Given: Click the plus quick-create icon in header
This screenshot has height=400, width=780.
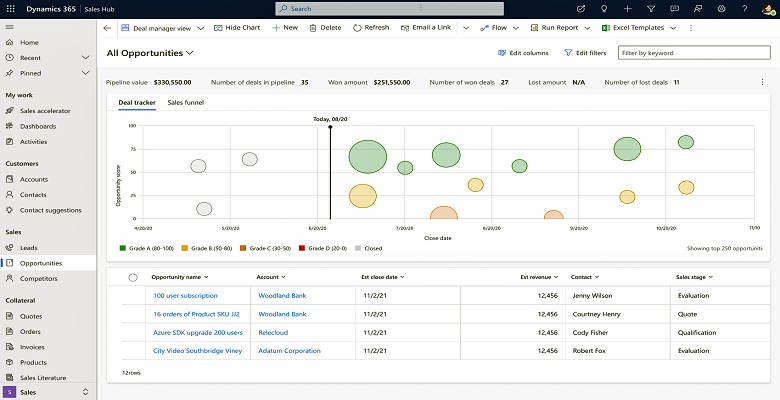Looking at the screenshot, I should coord(628,8).
